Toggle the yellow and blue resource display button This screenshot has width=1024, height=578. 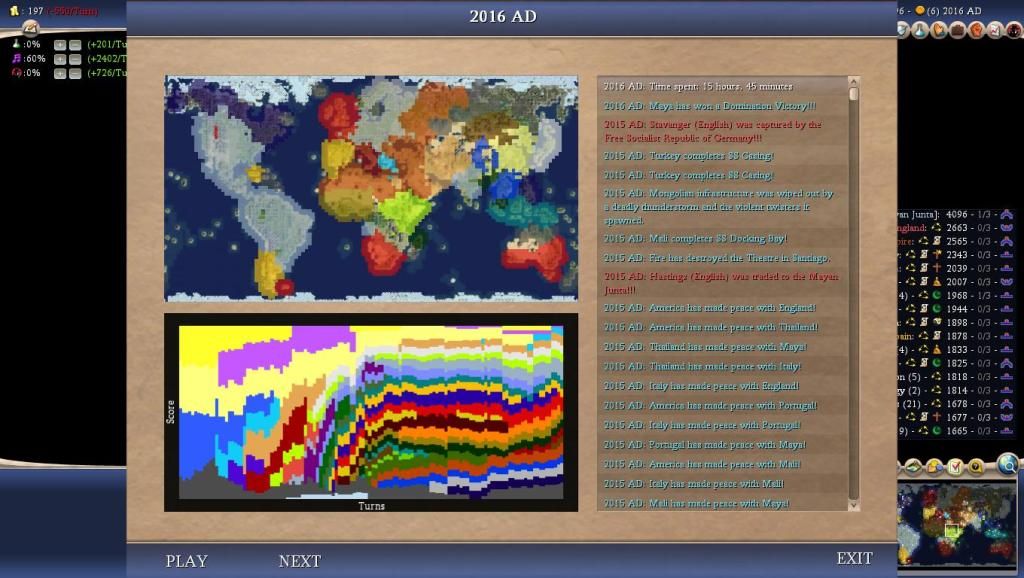(x=935, y=466)
